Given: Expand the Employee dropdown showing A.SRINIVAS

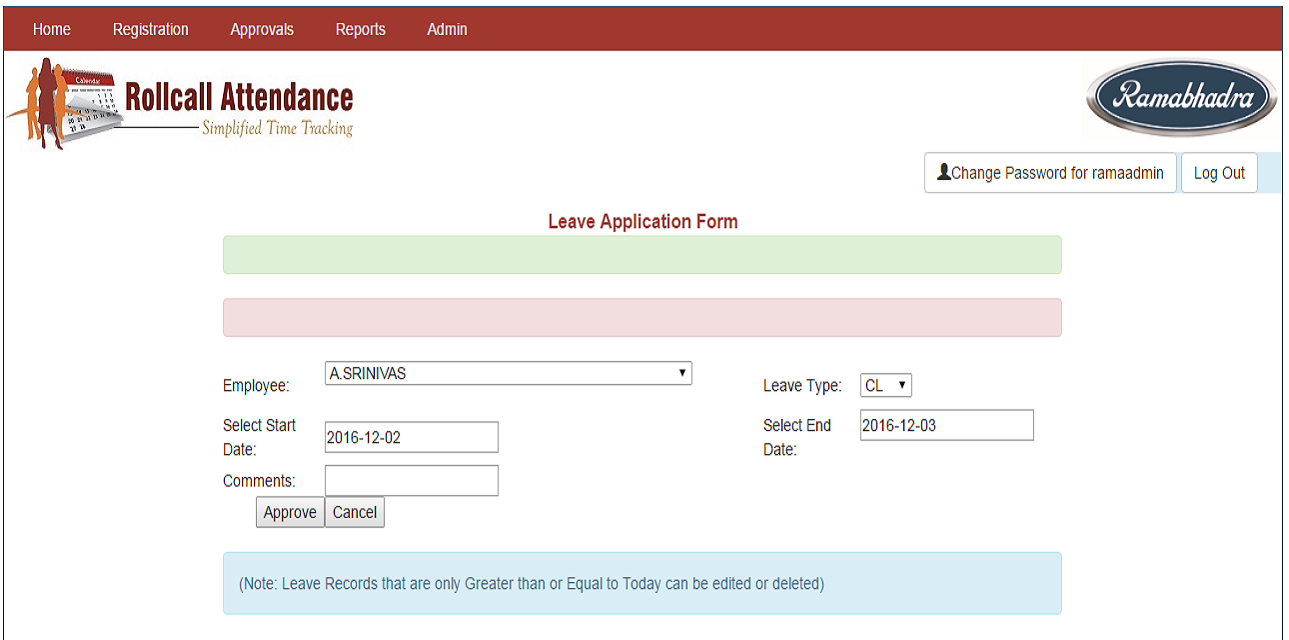Looking at the screenshot, I should [x=508, y=374].
